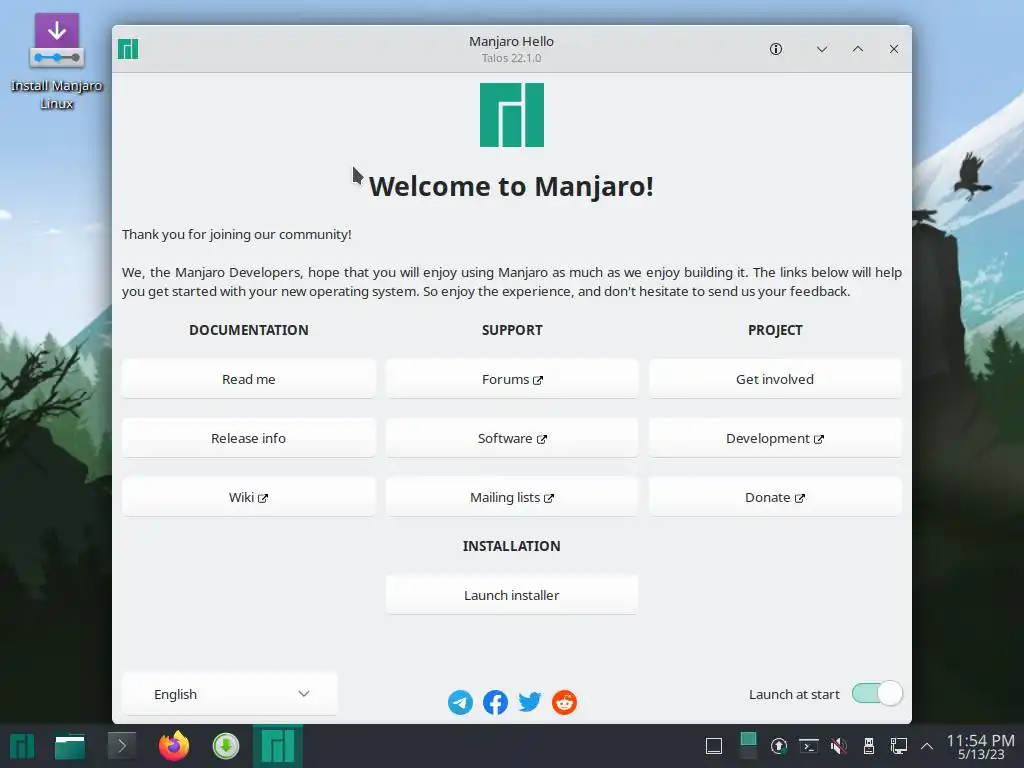Open the updates notifier tray icon
The height and width of the screenshot is (768, 1024).
[x=778, y=746]
